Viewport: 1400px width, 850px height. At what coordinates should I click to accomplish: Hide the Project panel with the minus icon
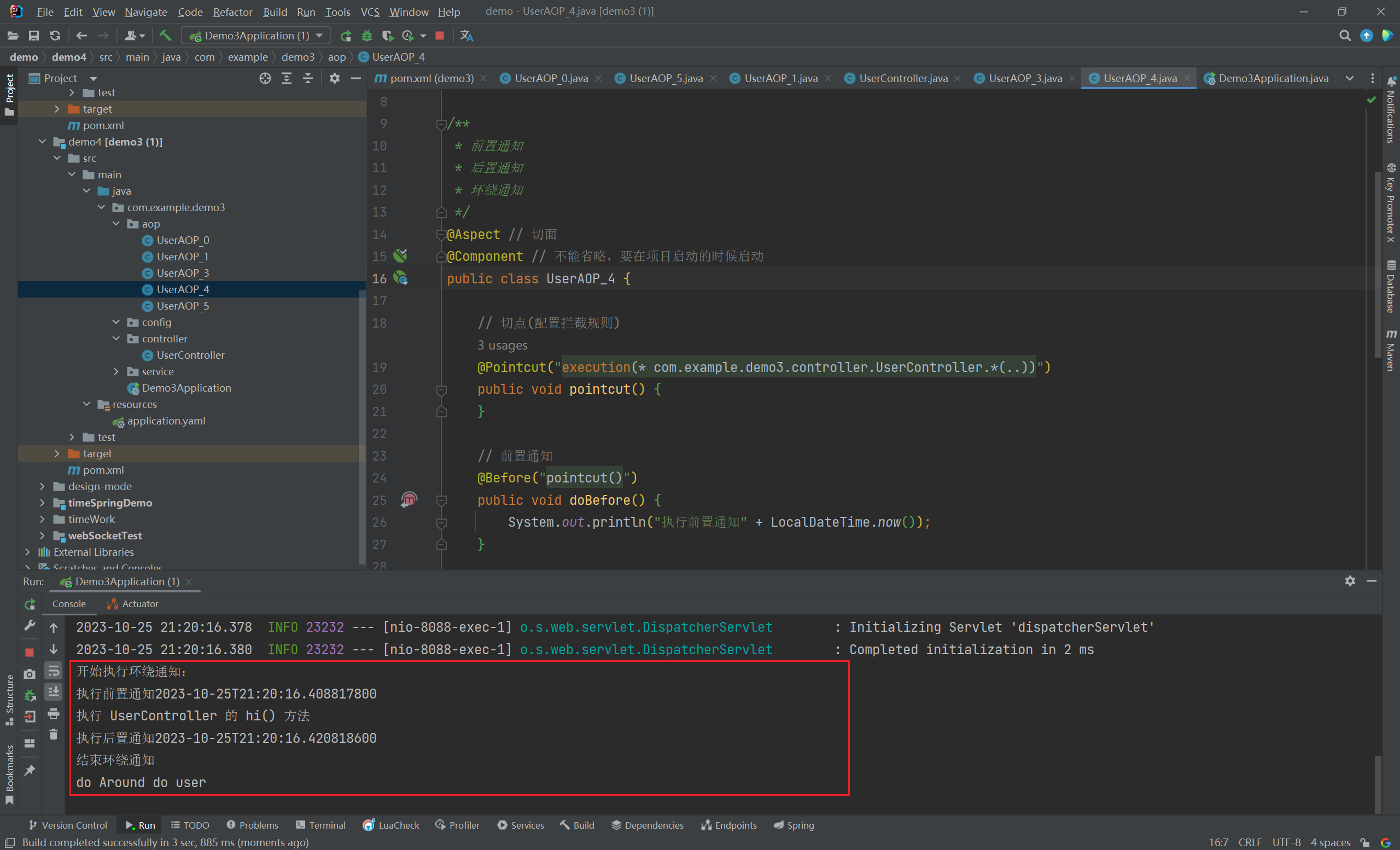click(356, 78)
